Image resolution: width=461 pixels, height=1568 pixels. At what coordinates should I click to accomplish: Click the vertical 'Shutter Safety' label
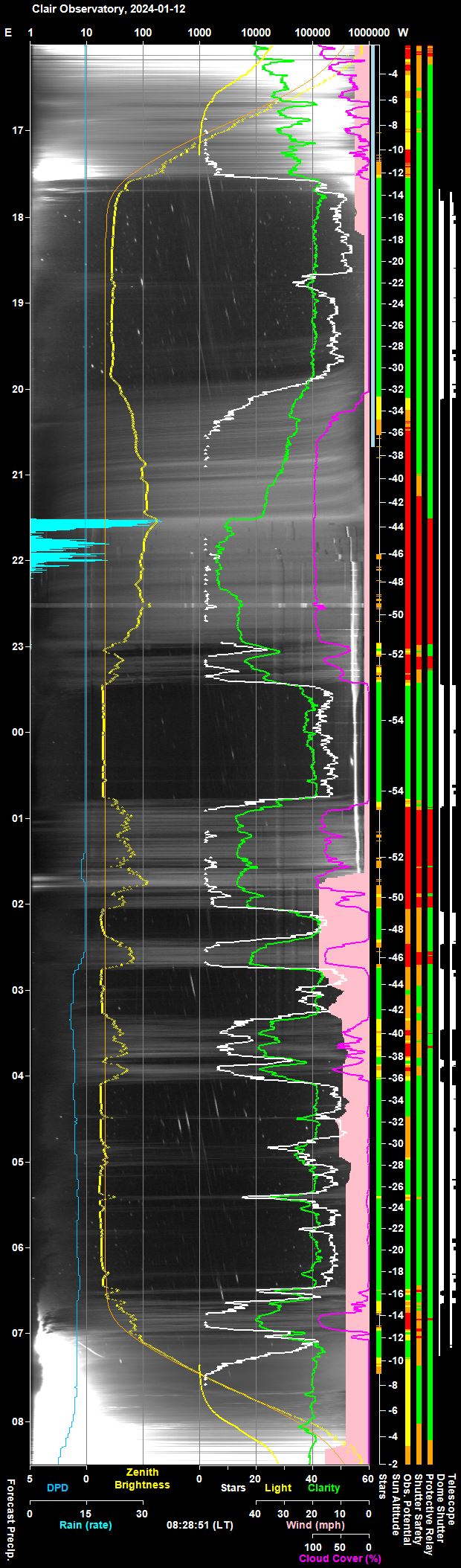coord(418,1509)
